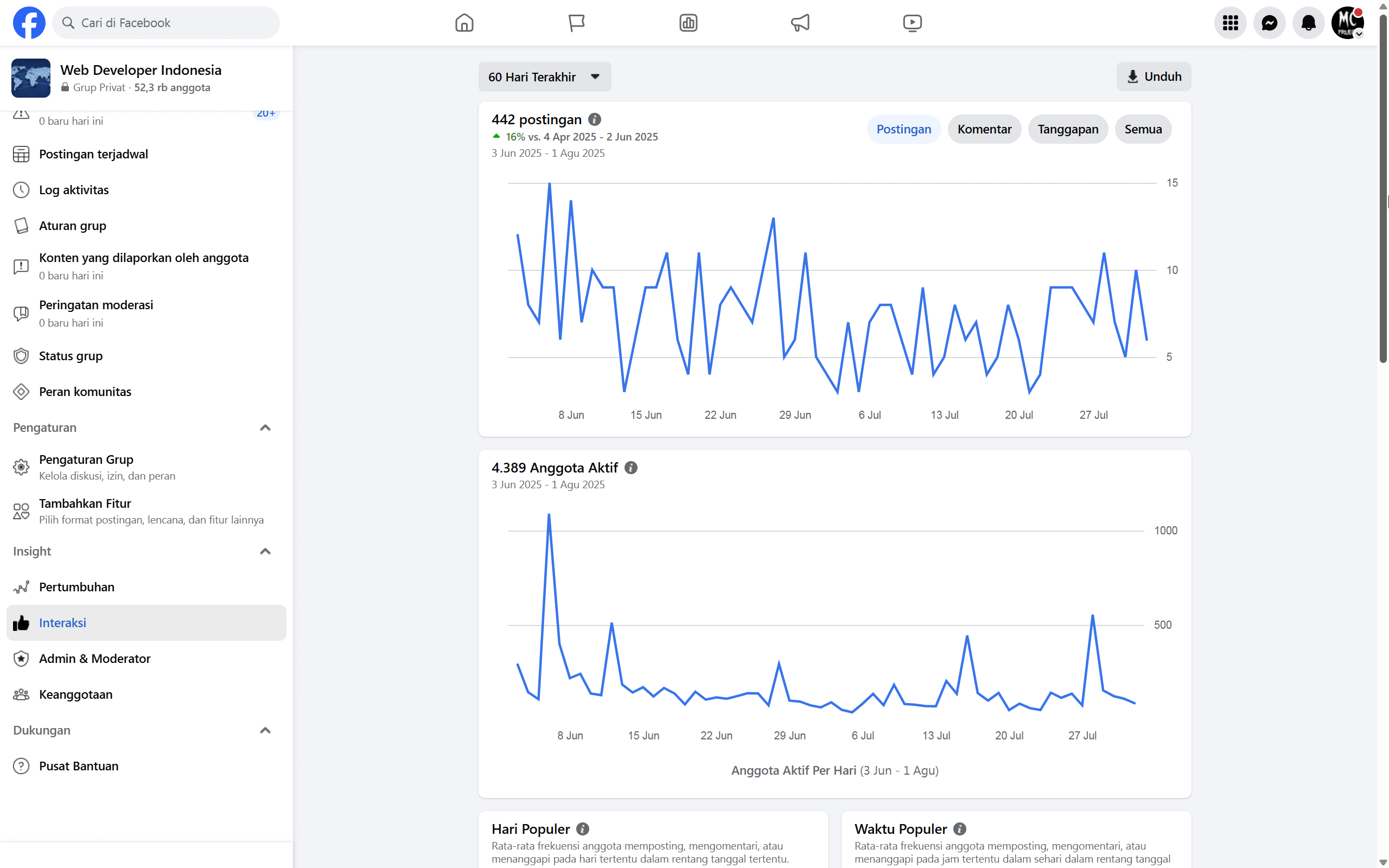Click the Unduh download button
Viewport: 1389px width, 868px height.
pyautogui.click(x=1153, y=77)
